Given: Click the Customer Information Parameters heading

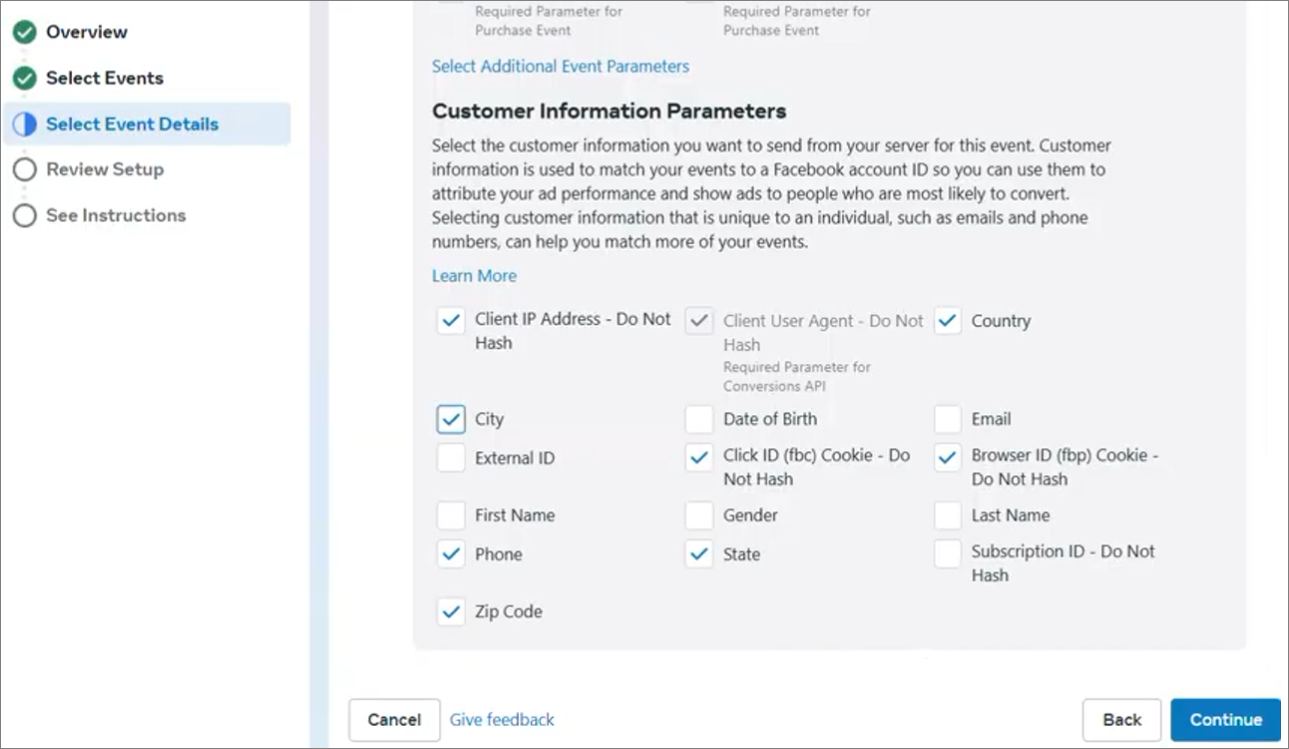Looking at the screenshot, I should [609, 111].
